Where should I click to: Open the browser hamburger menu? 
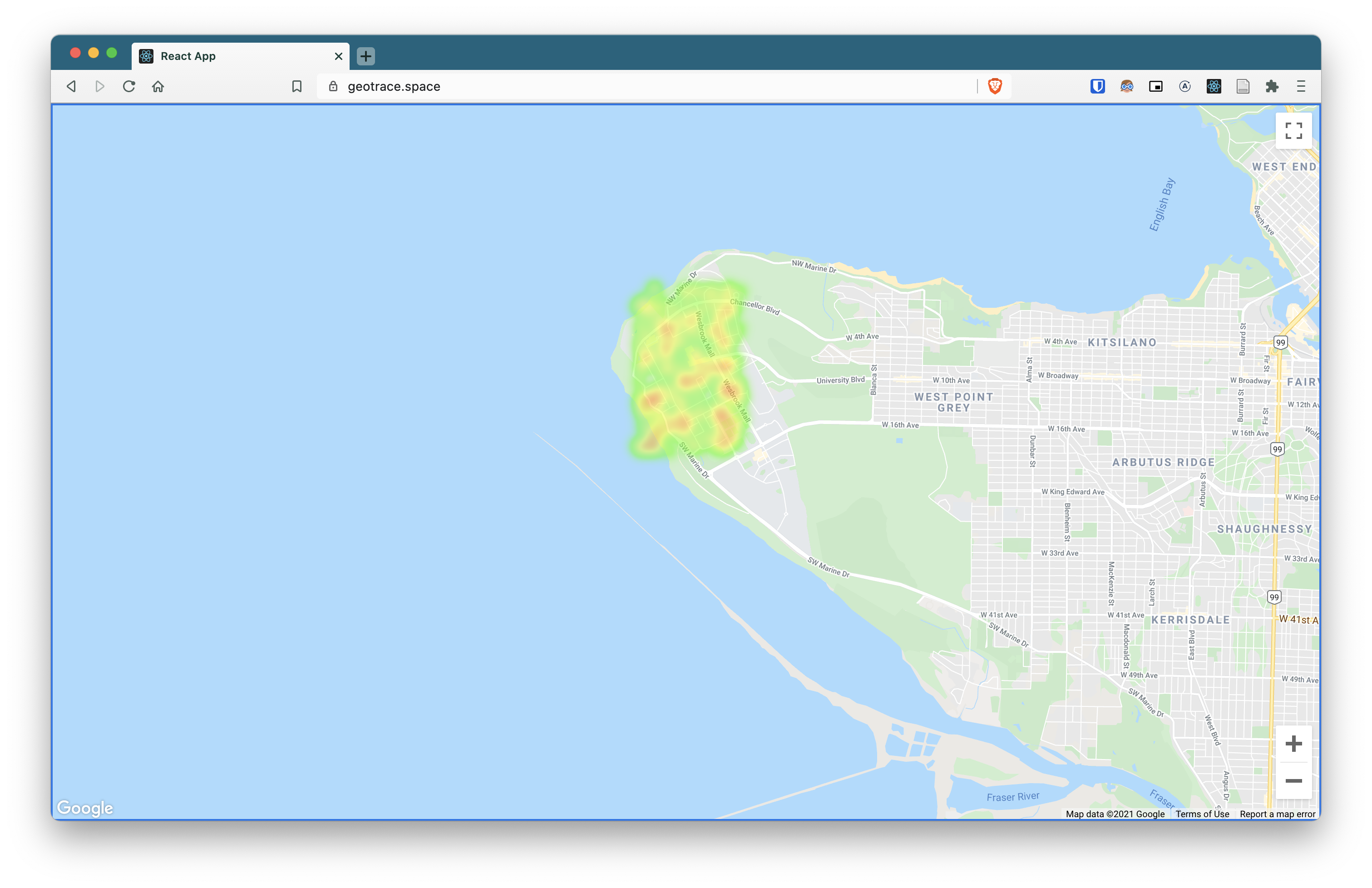coord(1301,87)
